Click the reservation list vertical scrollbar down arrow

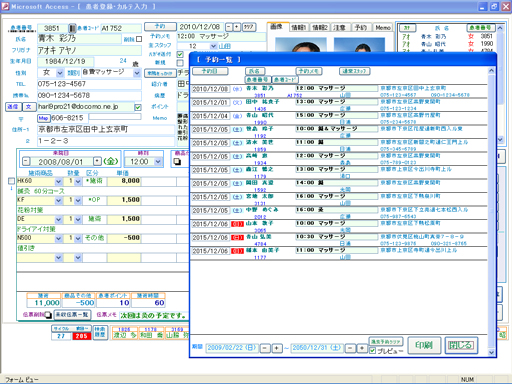[491, 352]
